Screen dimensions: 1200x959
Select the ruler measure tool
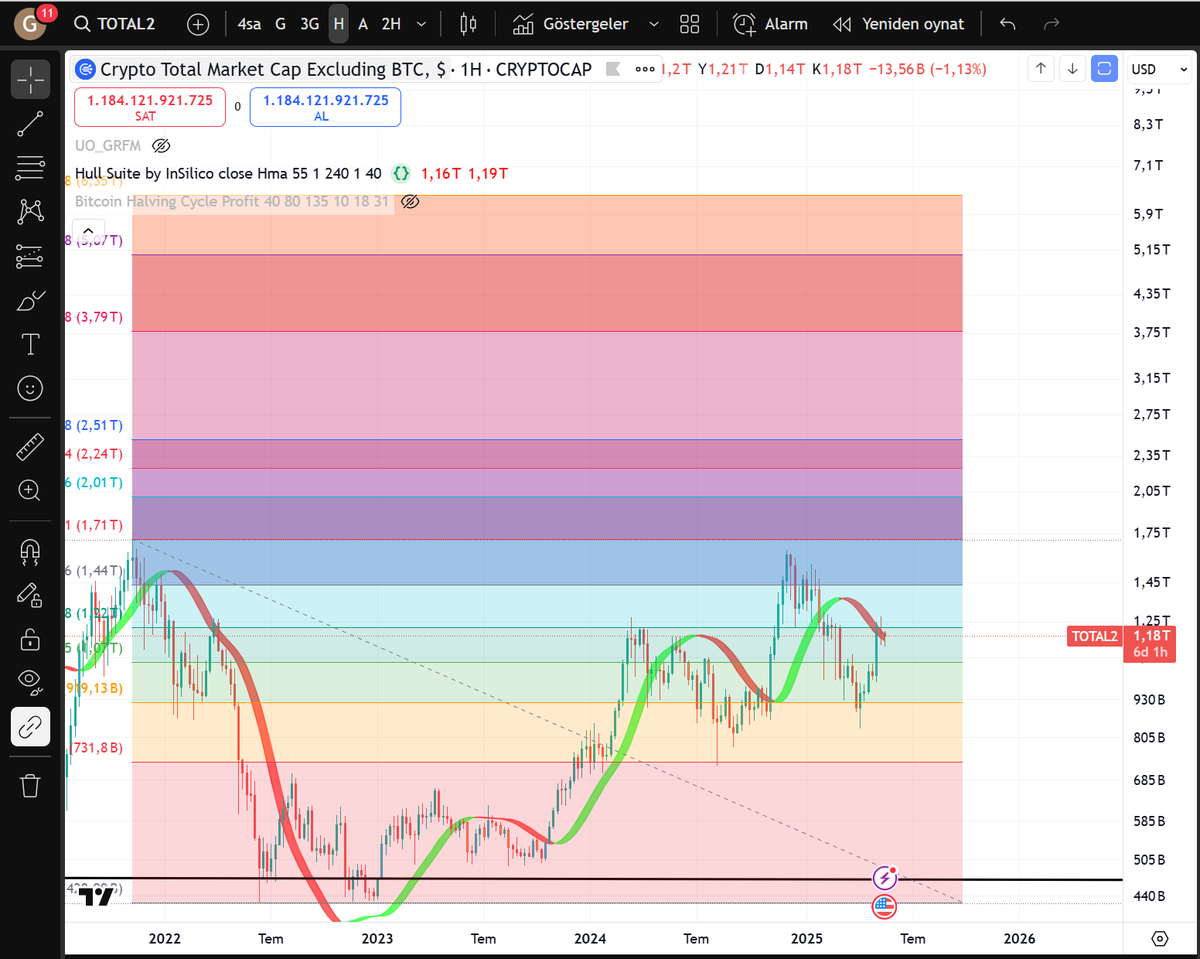30,447
